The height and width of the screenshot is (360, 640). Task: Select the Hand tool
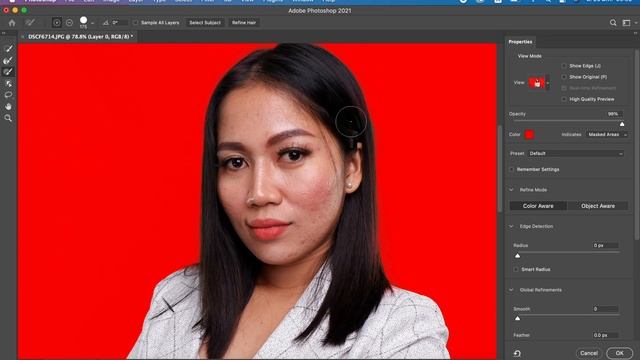8,107
